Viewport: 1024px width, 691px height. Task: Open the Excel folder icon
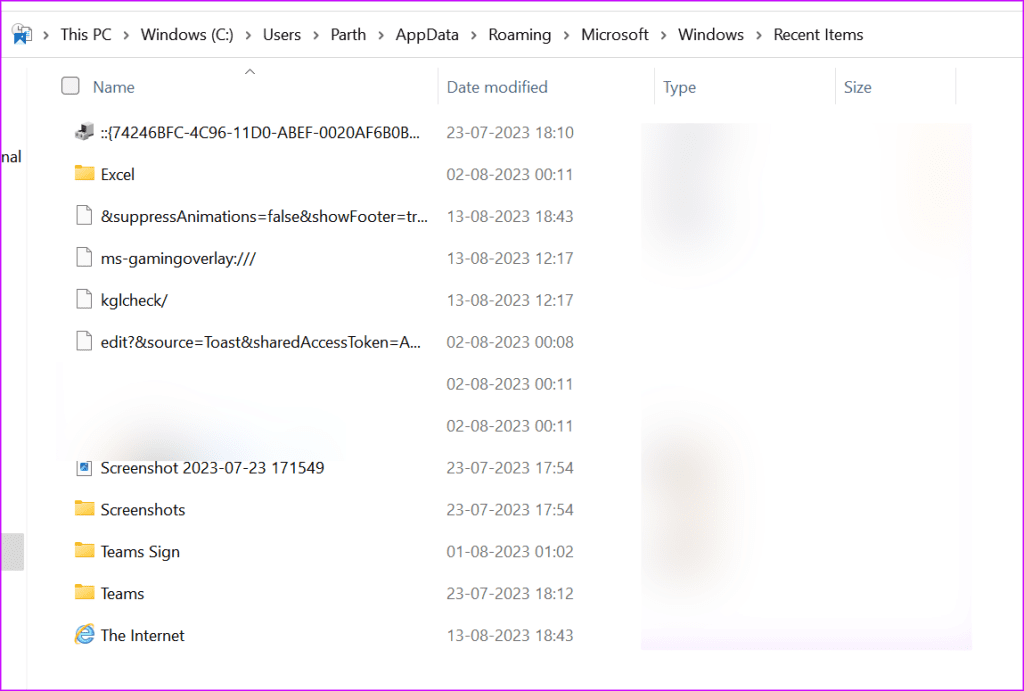[x=84, y=174]
